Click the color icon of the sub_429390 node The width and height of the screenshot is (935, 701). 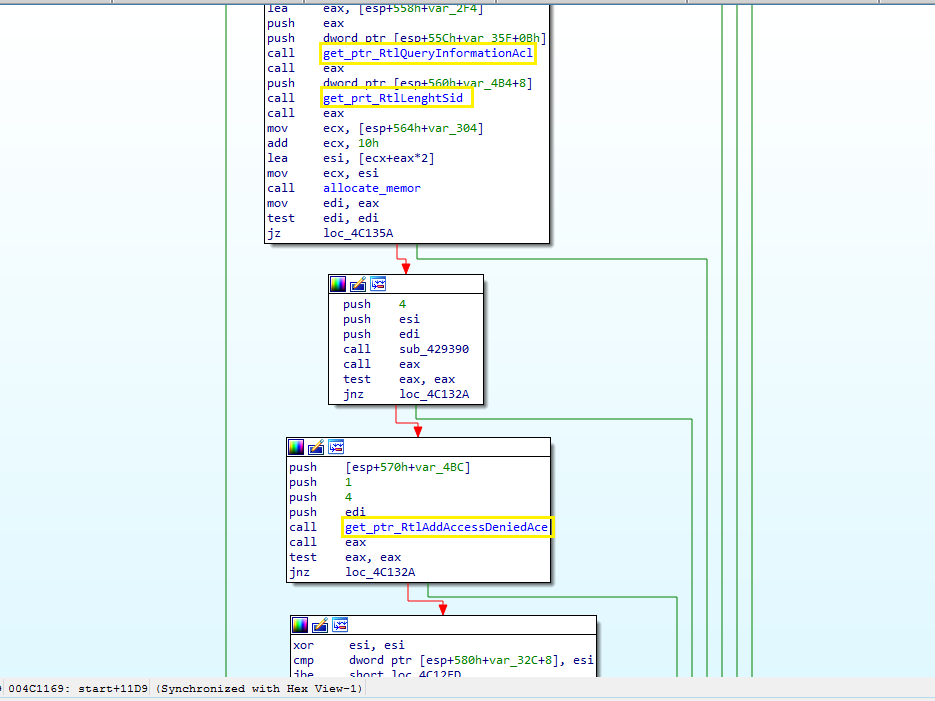[x=338, y=284]
